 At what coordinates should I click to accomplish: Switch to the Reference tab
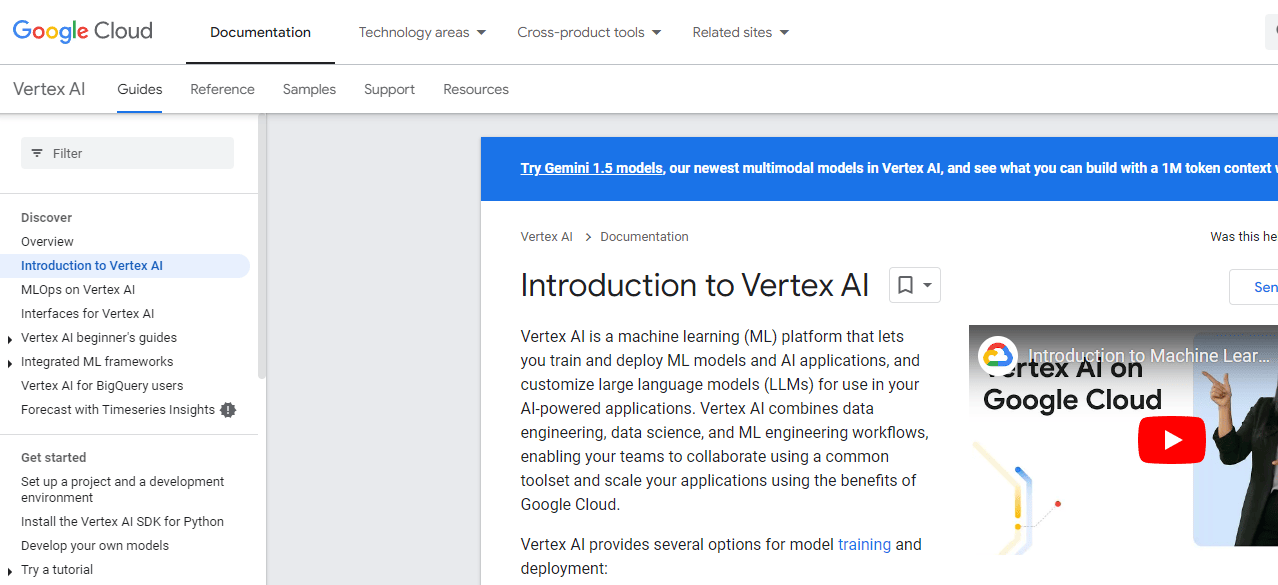click(x=222, y=89)
